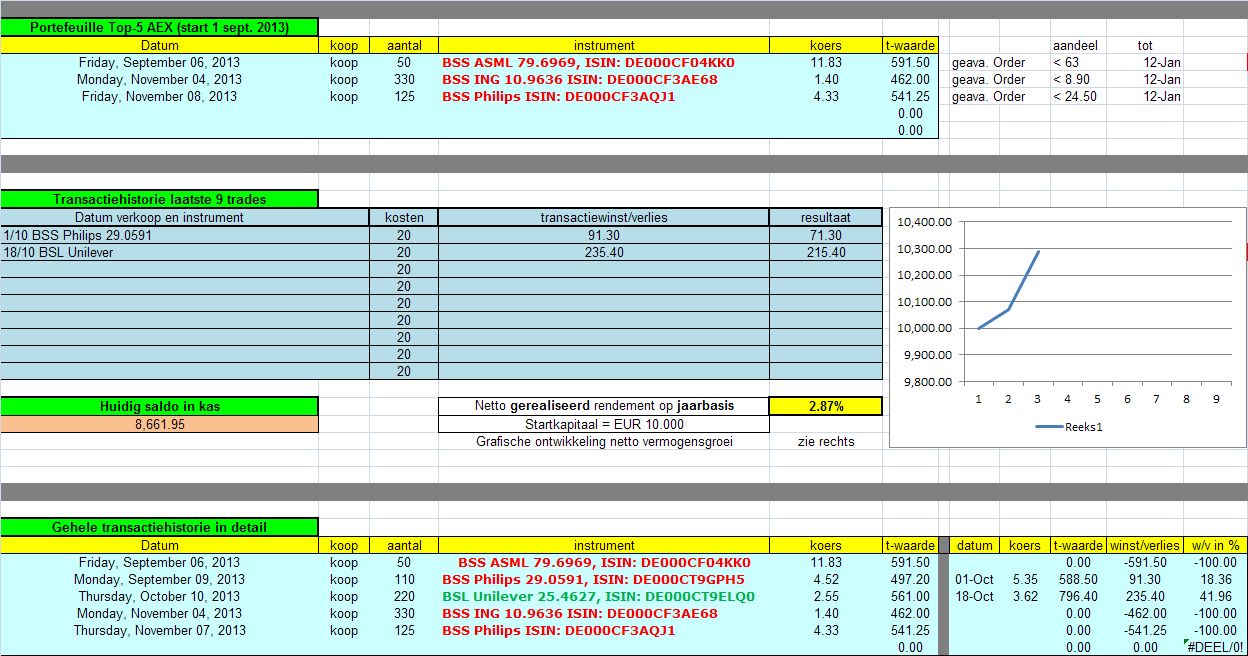Click the cash balance cell 8,661.95
Image resolution: width=1248 pixels, height=656 pixels.
159,424
